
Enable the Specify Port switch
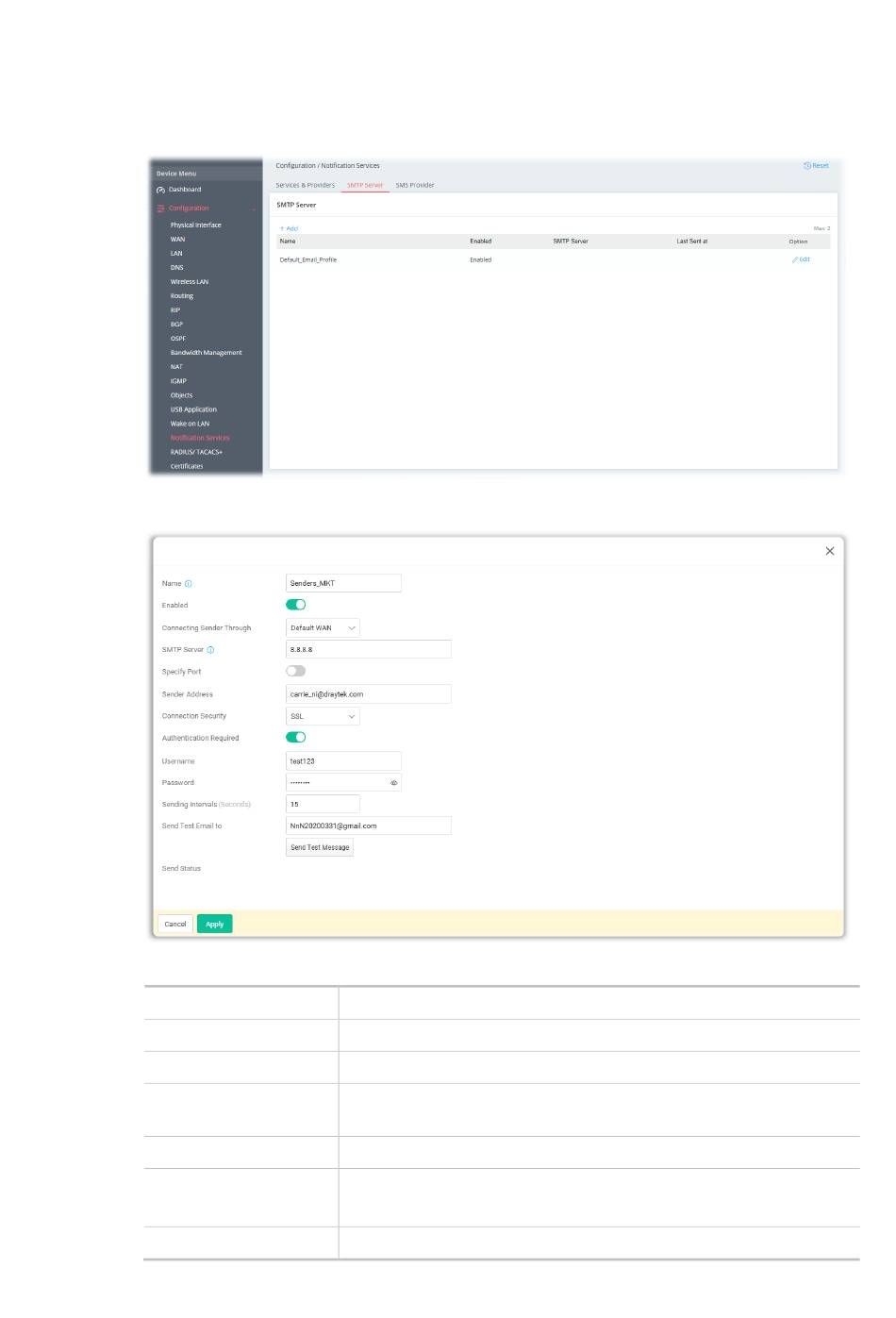click(296, 671)
